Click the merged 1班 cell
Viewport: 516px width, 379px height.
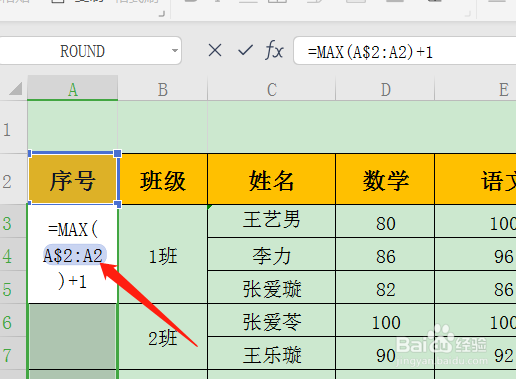[163, 254]
